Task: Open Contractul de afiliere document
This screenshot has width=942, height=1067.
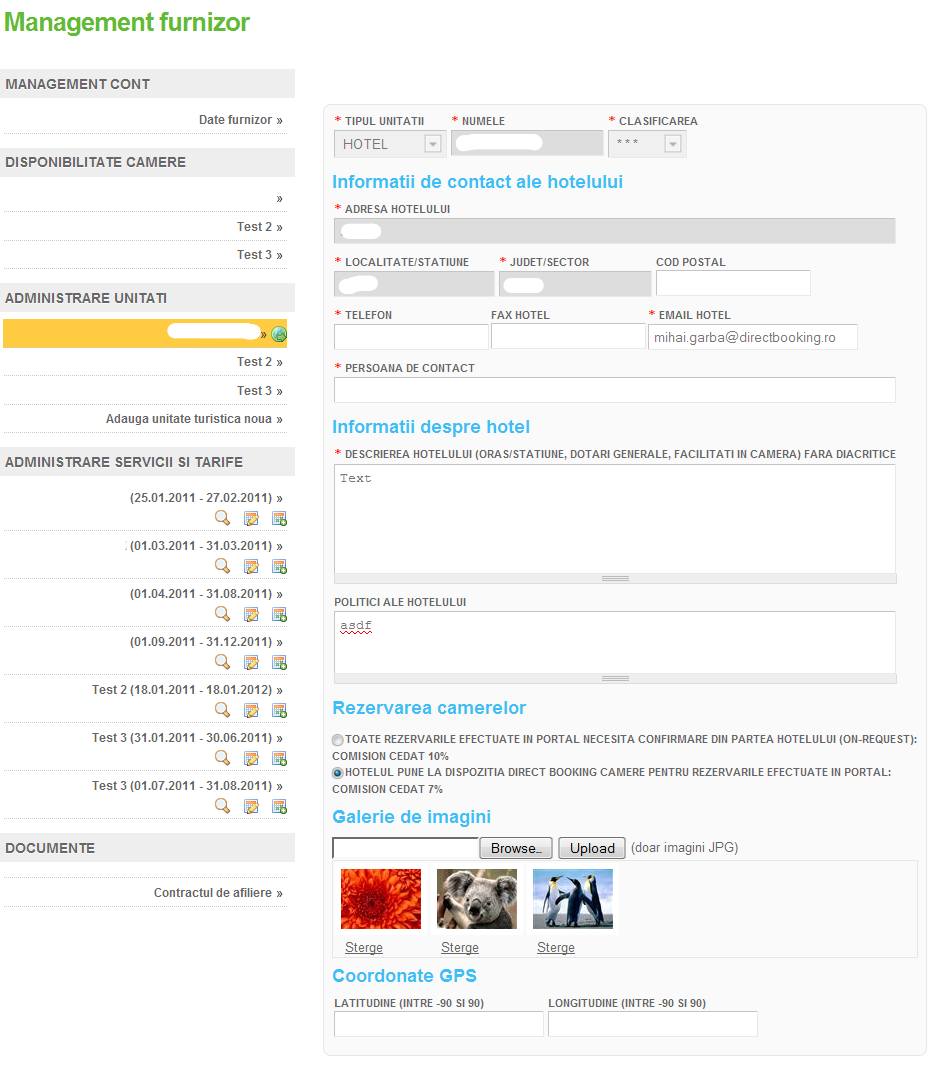Action: [x=217, y=893]
